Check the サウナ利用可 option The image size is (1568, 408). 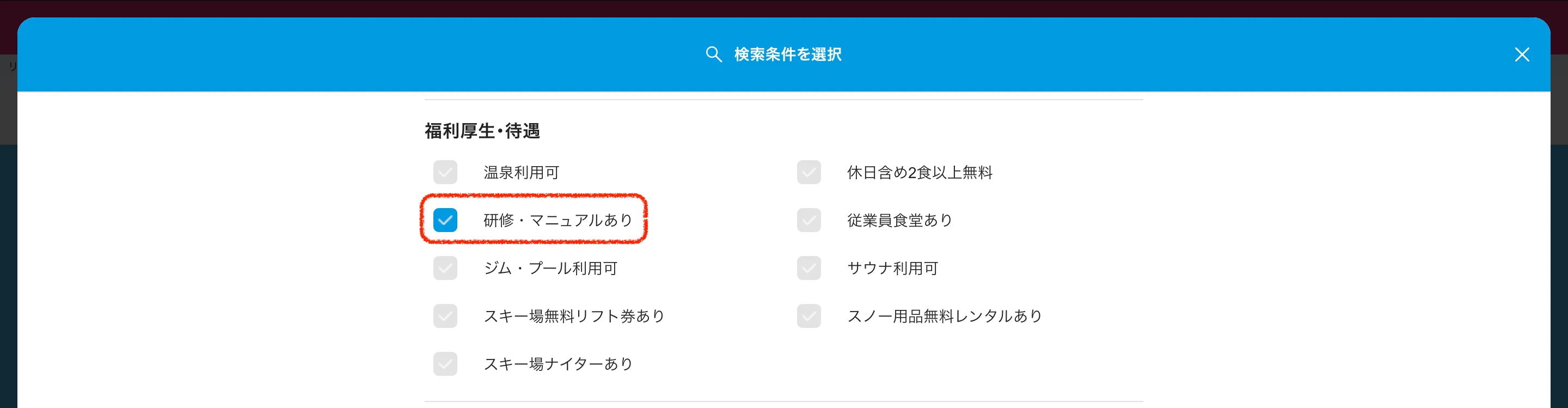[808, 268]
